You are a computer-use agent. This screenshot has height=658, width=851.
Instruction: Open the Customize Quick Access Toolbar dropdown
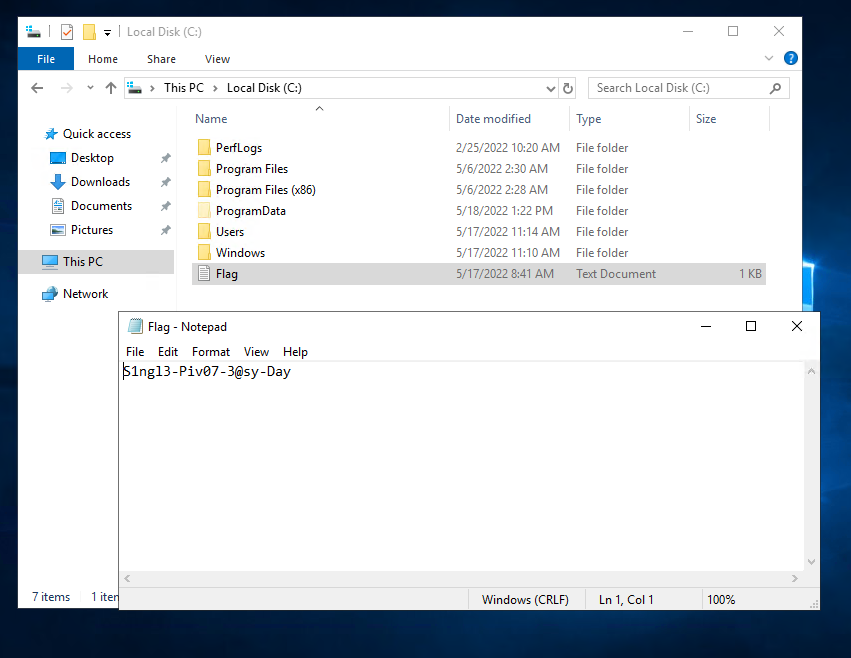pyautogui.click(x=107, y=33)
